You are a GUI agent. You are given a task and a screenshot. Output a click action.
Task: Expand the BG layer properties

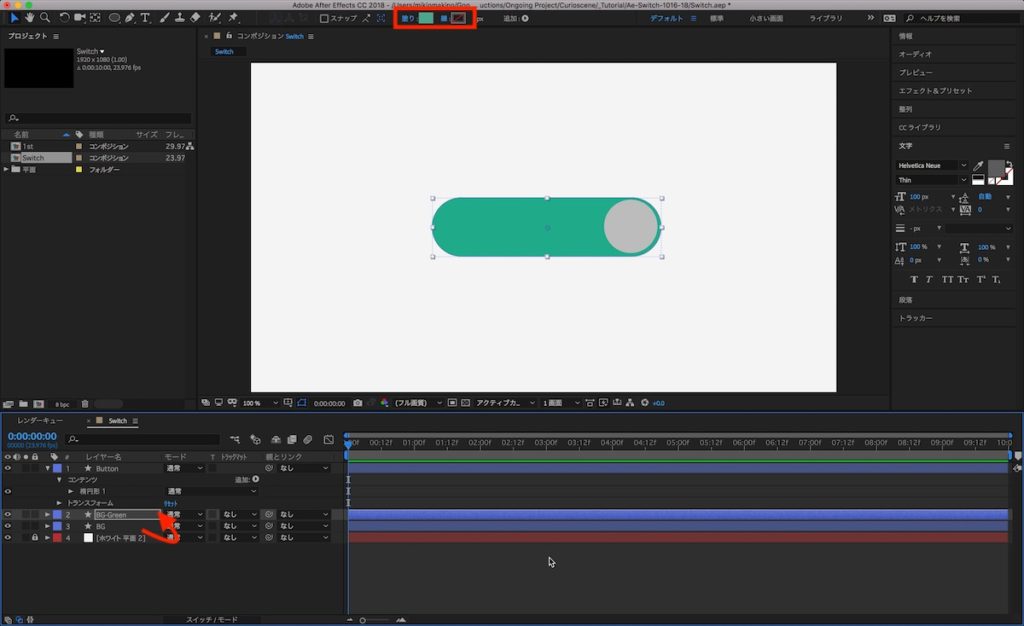[47, 526]
